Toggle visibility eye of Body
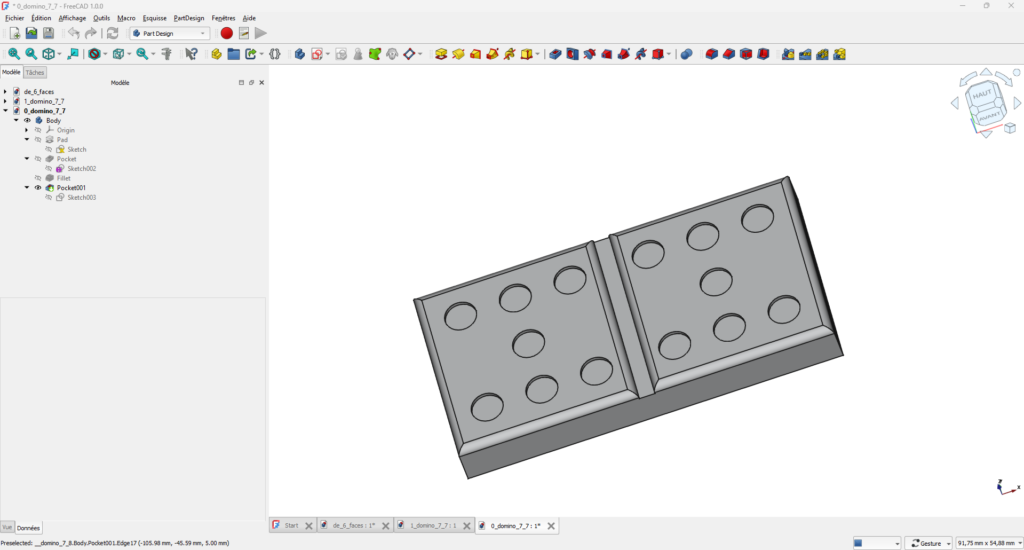 (27, 121)
